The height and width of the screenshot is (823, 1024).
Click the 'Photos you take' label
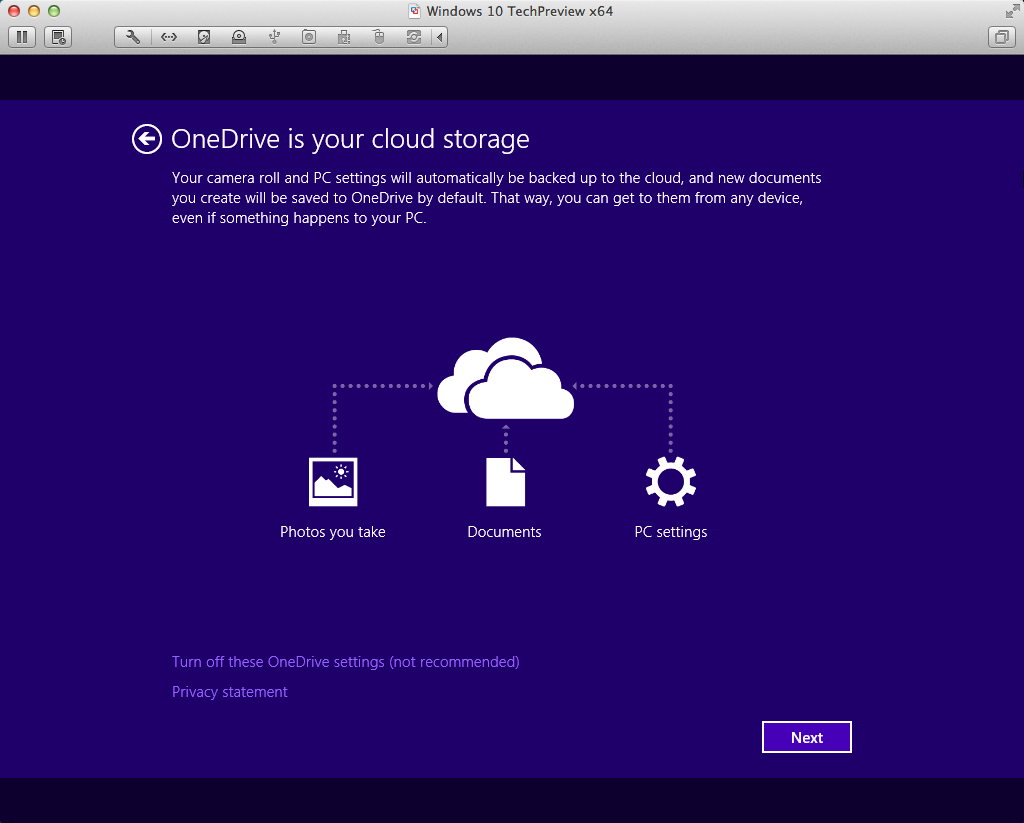click(332, 532)
